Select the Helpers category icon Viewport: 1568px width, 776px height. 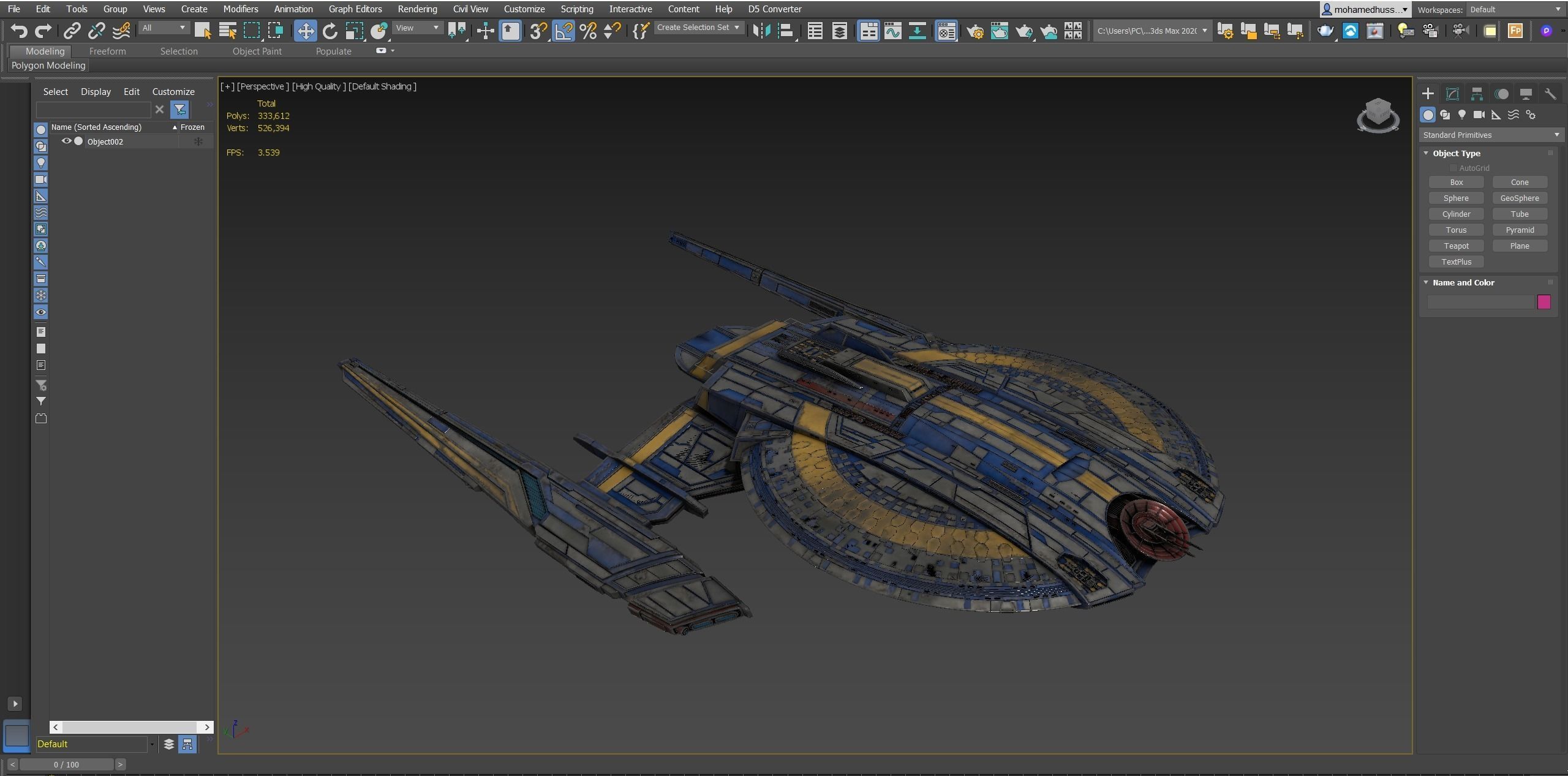point(1496,115)
